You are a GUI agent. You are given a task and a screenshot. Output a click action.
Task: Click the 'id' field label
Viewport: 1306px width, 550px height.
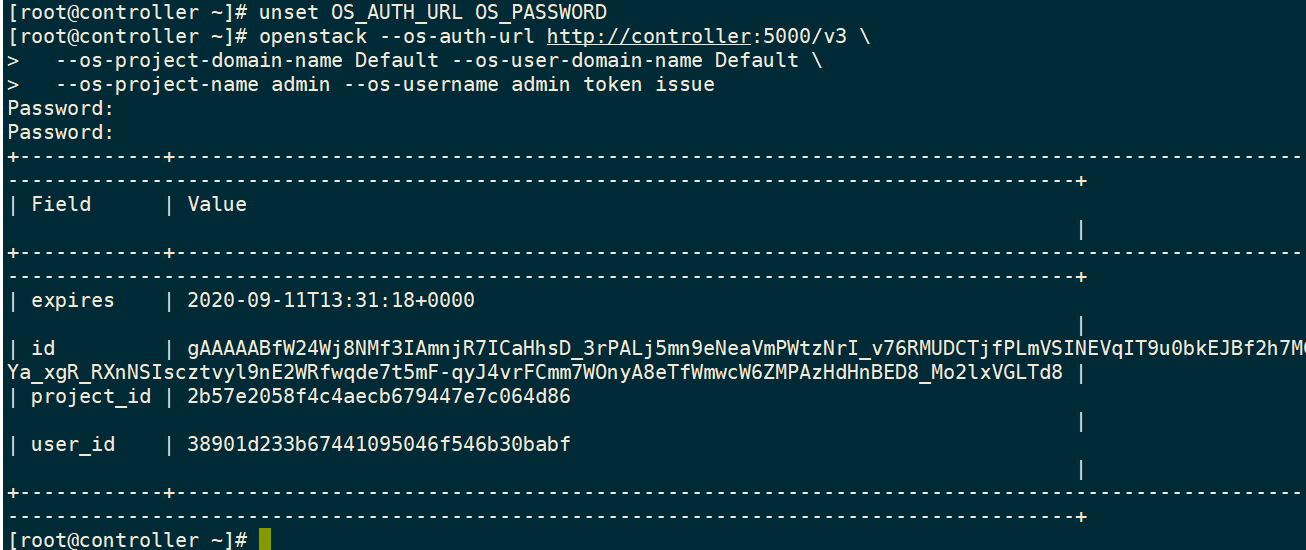point(43,348)
